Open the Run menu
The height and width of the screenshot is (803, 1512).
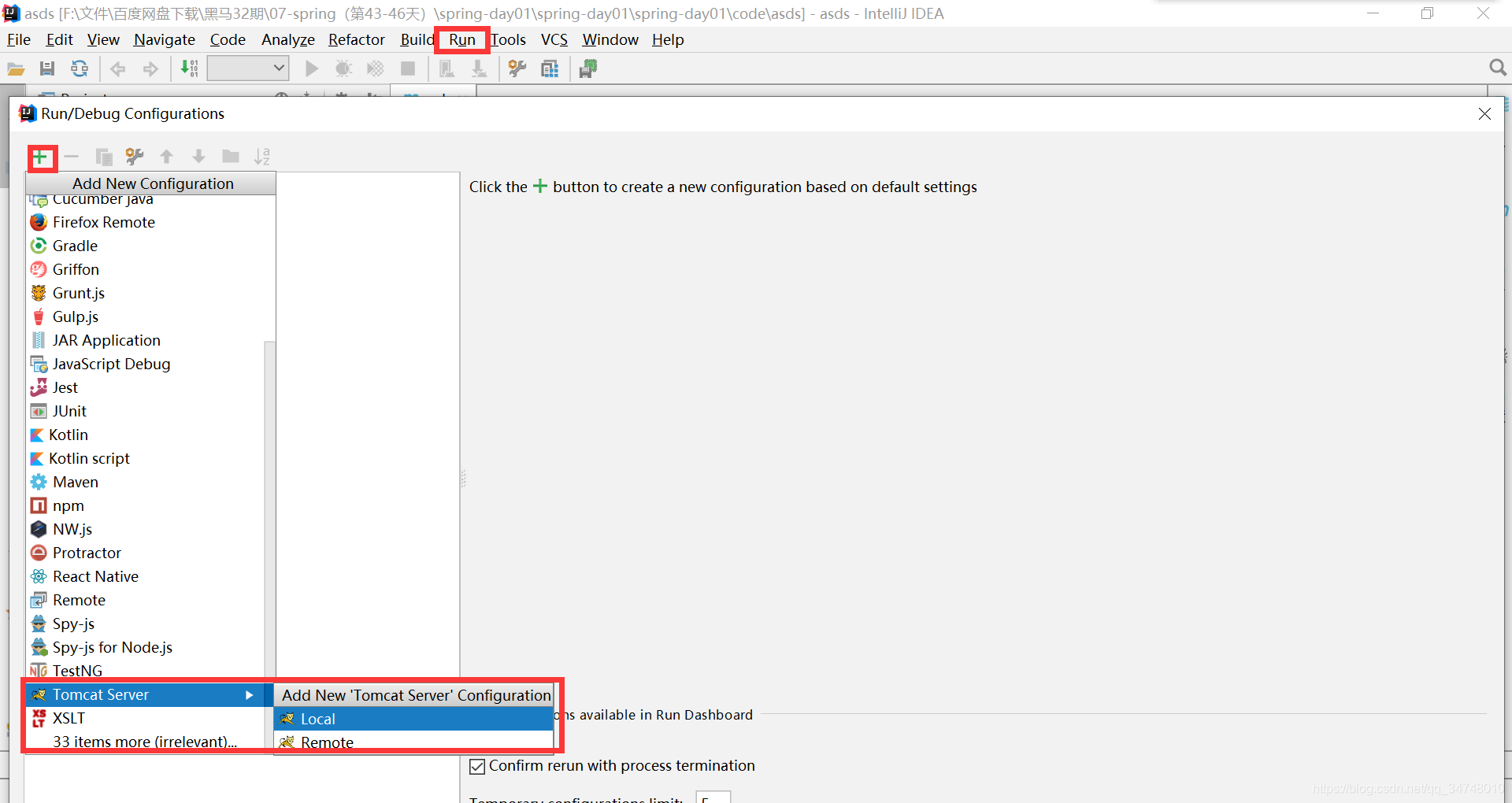click(x=462, y=39)
